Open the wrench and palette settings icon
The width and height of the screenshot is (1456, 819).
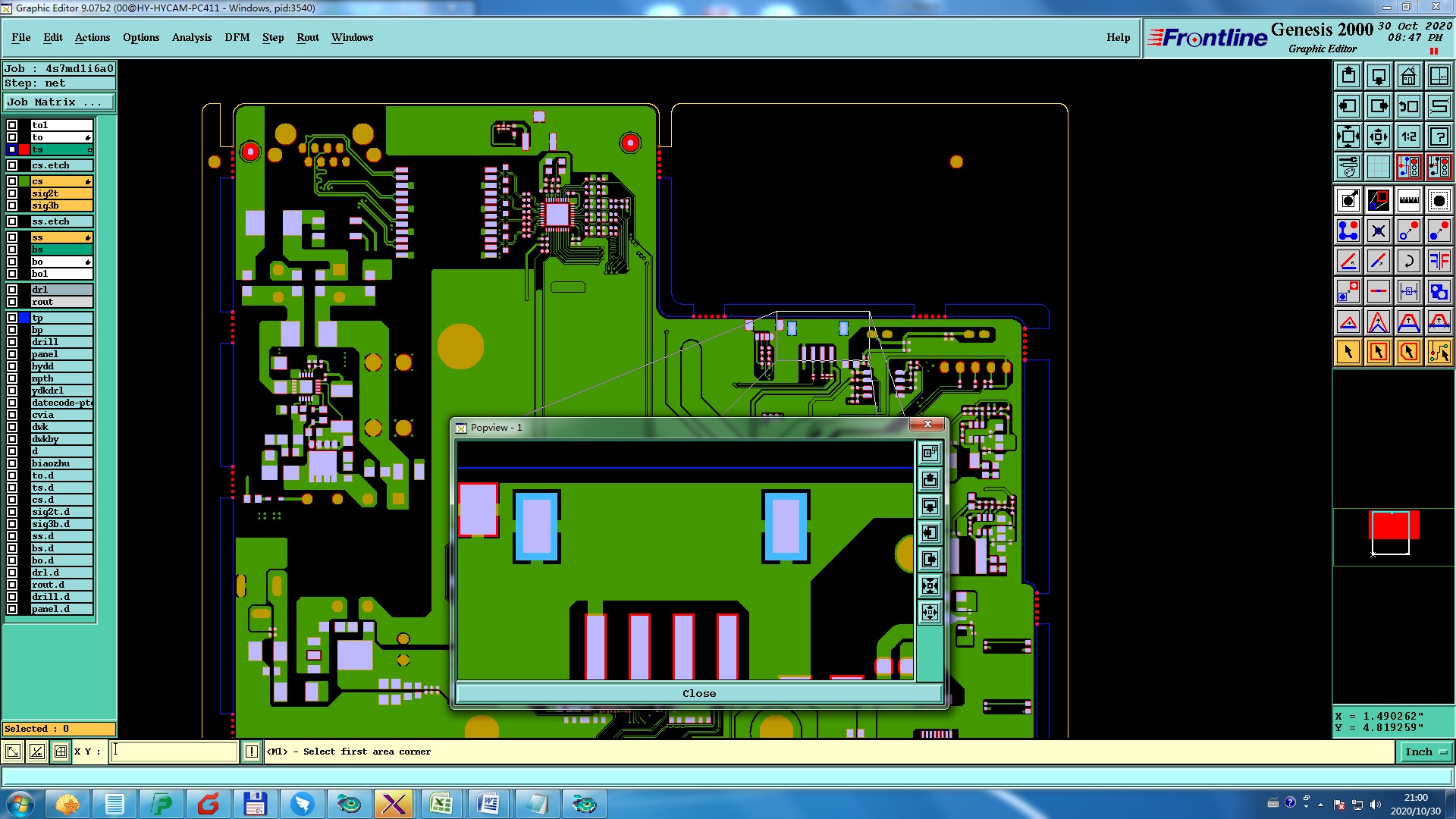point(1348,167)
